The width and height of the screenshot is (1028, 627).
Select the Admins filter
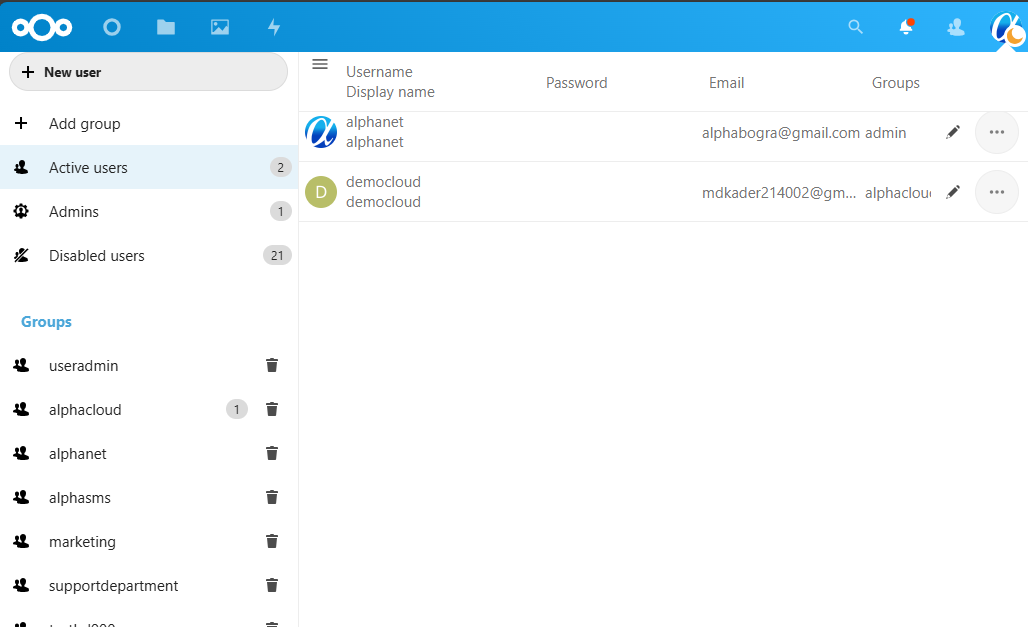(74, 212)
